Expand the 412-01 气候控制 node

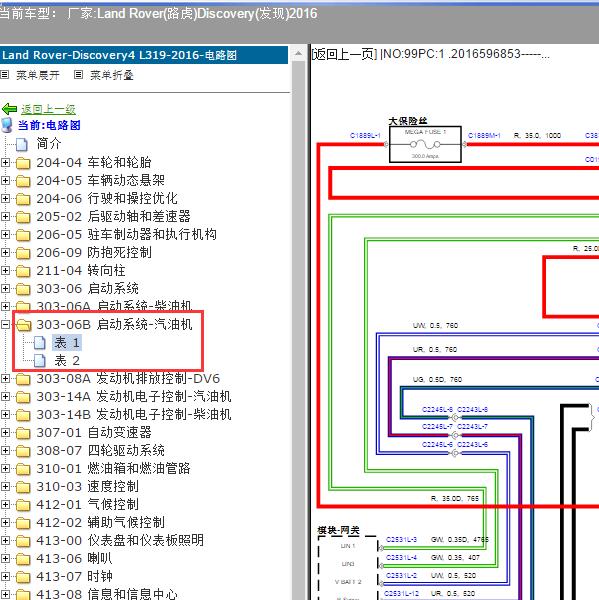pyautogui.click(x=5, y=504)
